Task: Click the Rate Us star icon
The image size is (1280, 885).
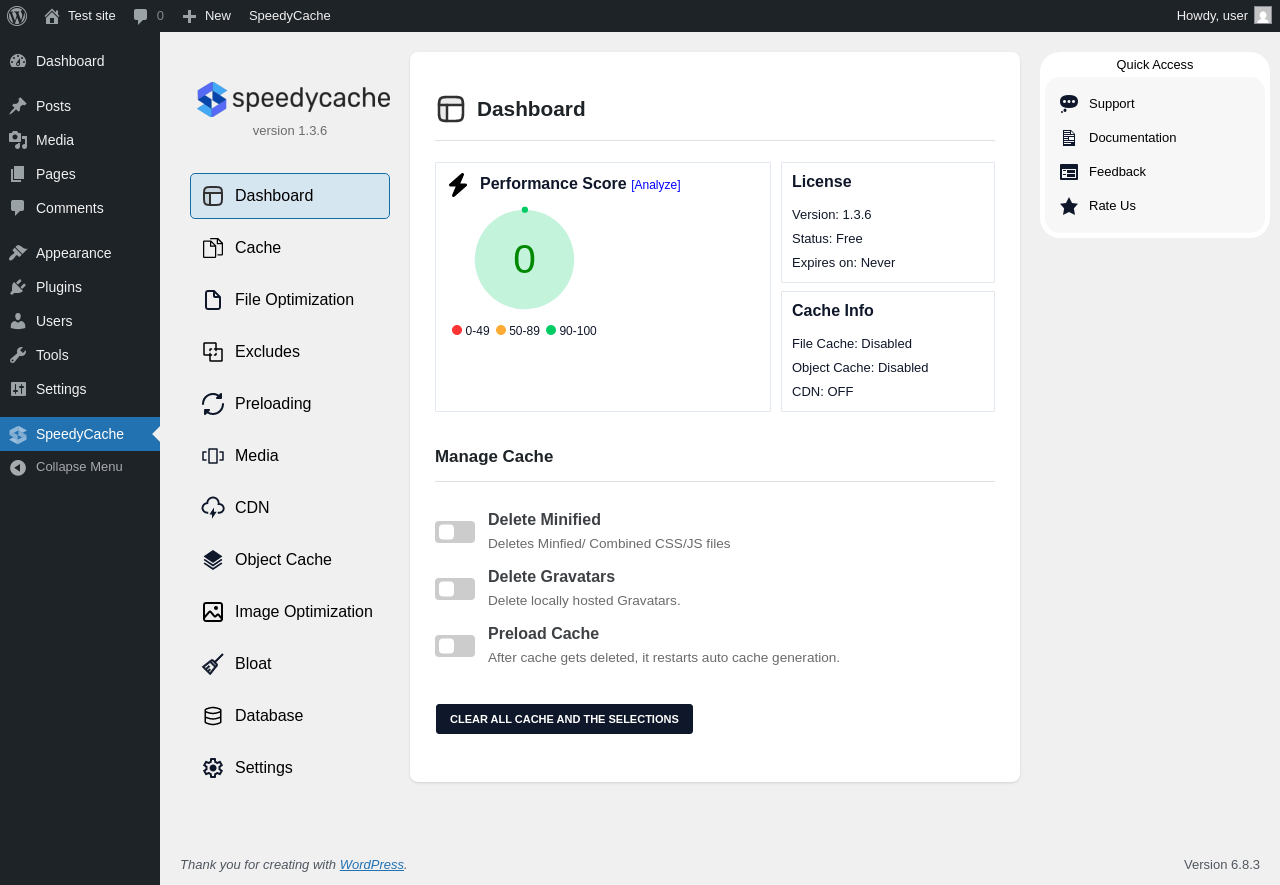Action: tap(1069, 206)
